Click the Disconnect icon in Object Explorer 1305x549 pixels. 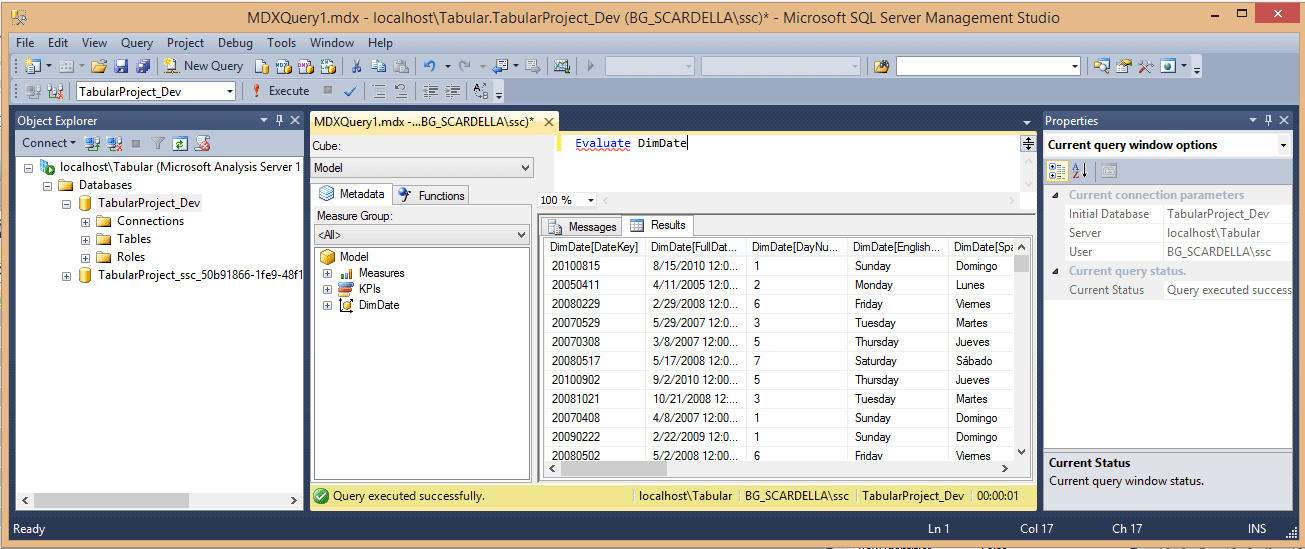point(115,143)
